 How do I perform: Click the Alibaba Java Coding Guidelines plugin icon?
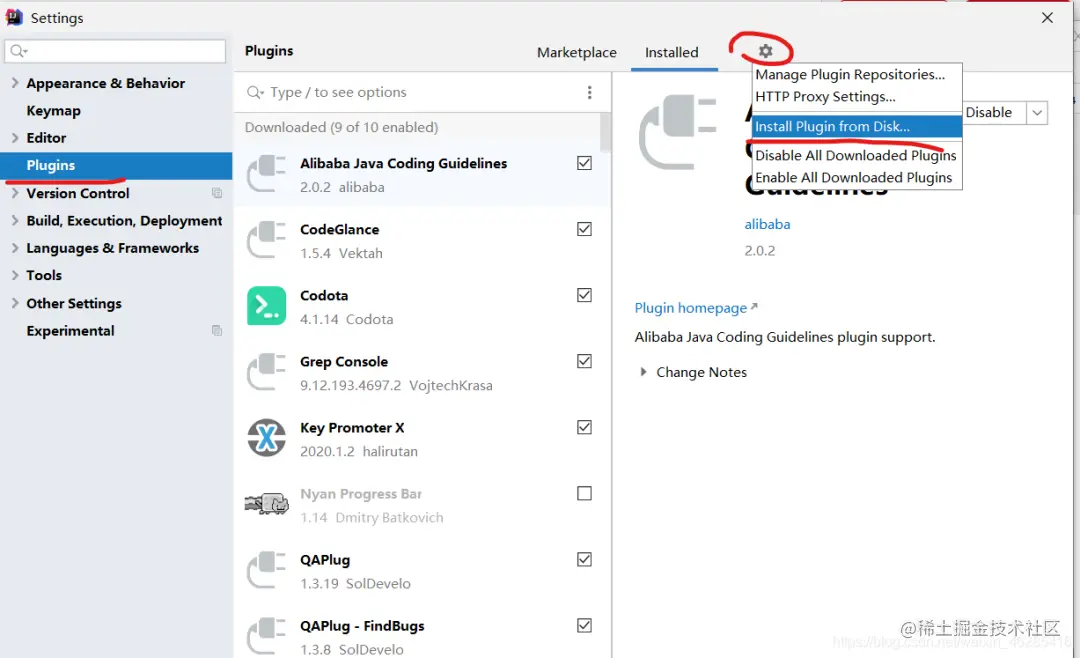click(x=267, y=174)
